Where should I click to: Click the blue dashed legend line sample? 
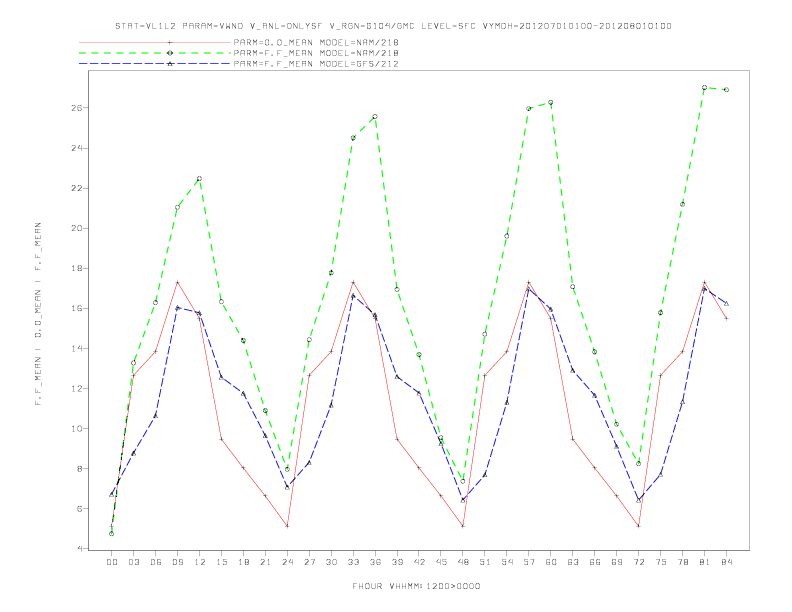(x=155, y=64)
